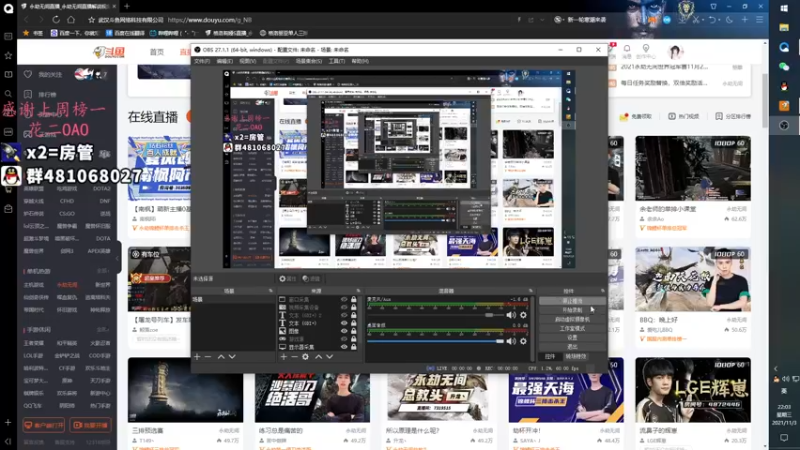
Task: Adjust the desktop audio volume slider
Action: coord(435,341)
